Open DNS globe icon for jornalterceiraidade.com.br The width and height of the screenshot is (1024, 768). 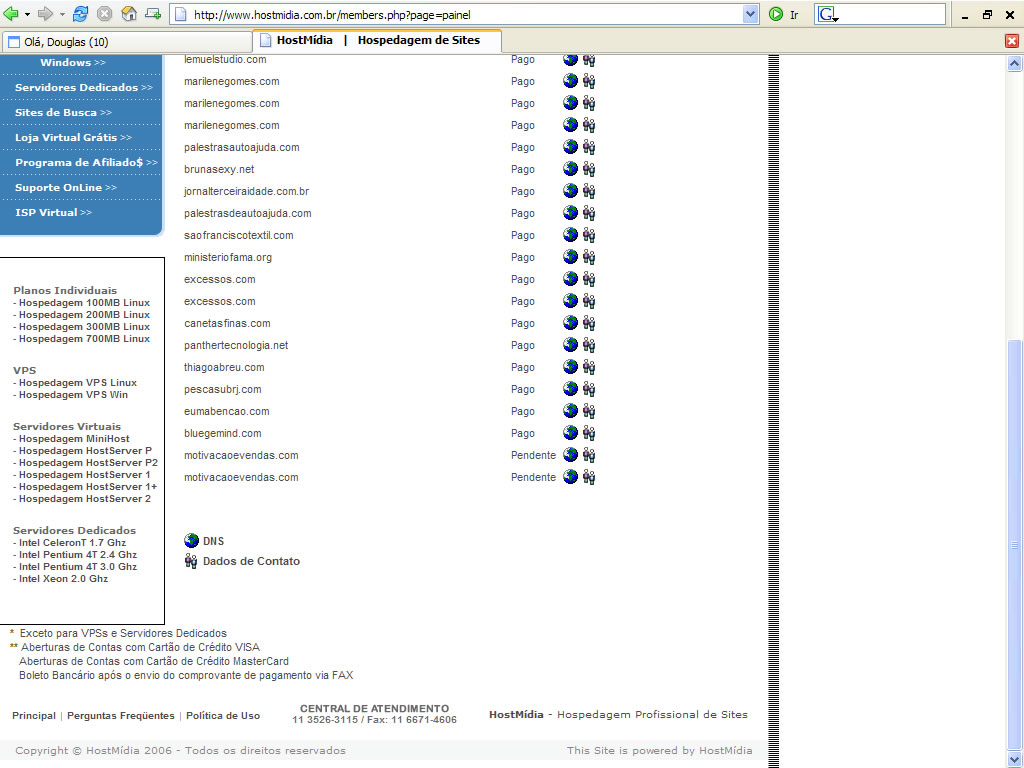click(x=570, y=191)
